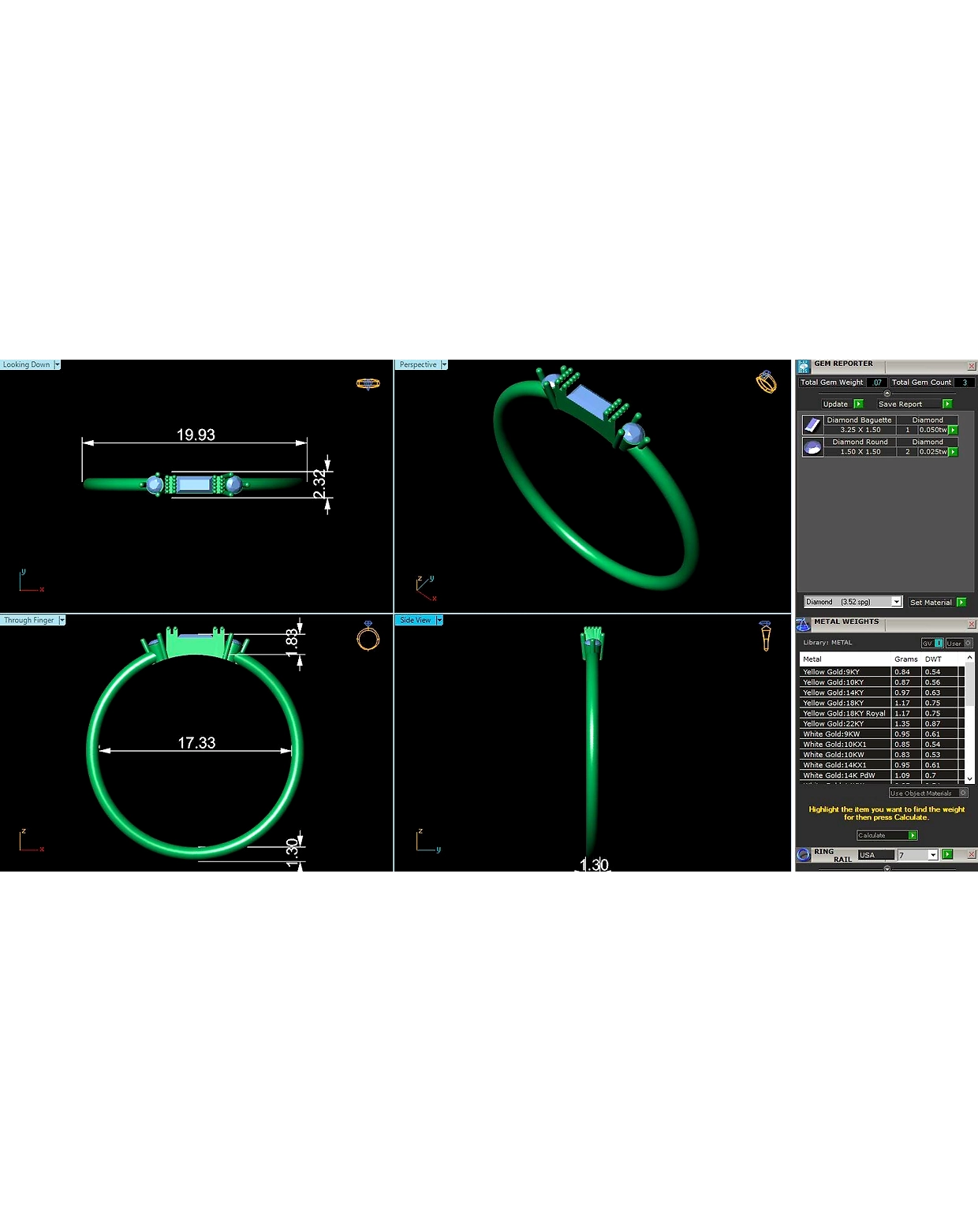Image resolution: width=978 pixels, height=1232 pixels.
Task: Click the Grams column header
Action: (x=905, y=659)
